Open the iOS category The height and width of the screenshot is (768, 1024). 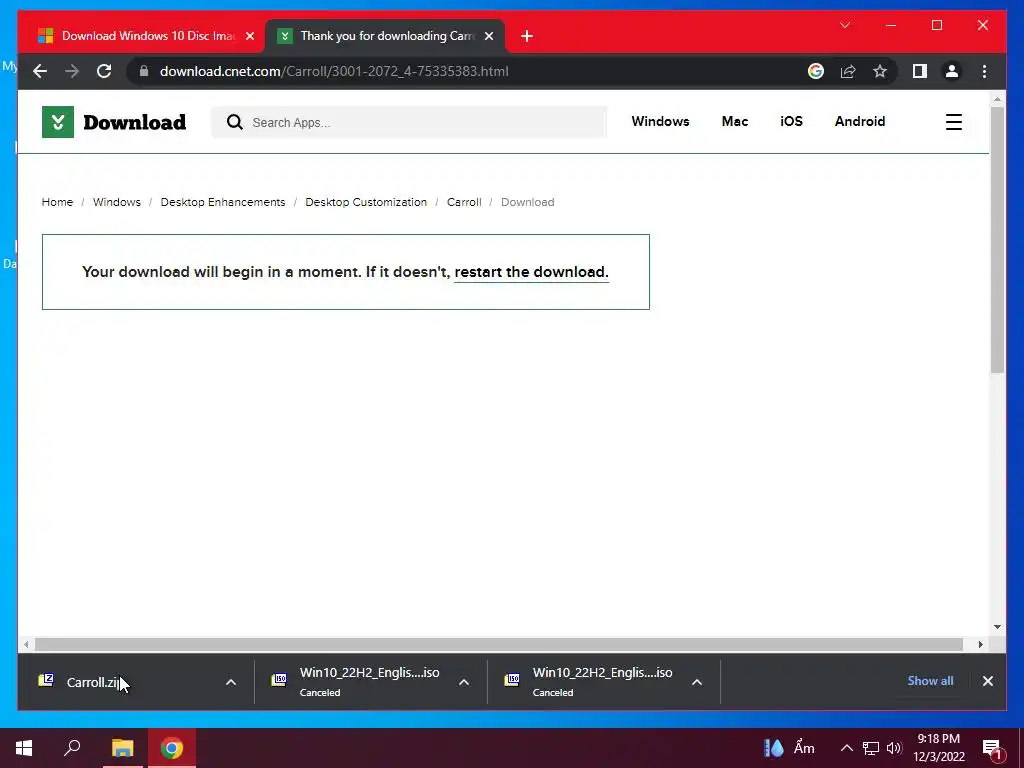pos(791,121)
